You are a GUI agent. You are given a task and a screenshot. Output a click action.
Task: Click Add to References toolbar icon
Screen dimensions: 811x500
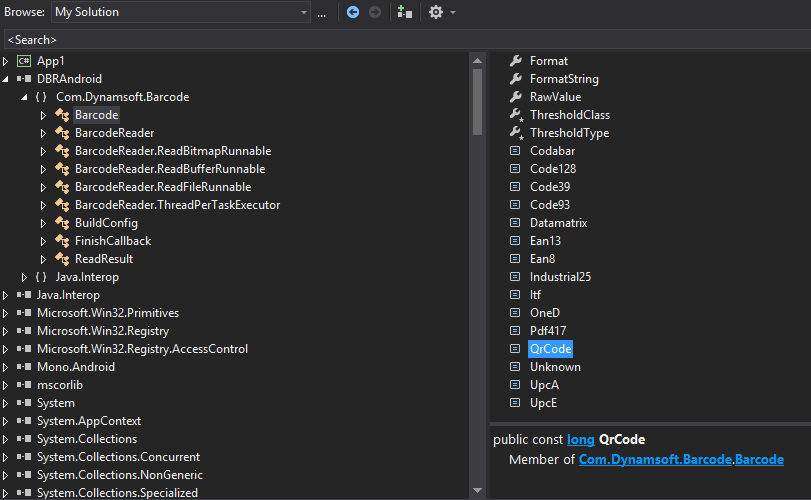(404, 12)
